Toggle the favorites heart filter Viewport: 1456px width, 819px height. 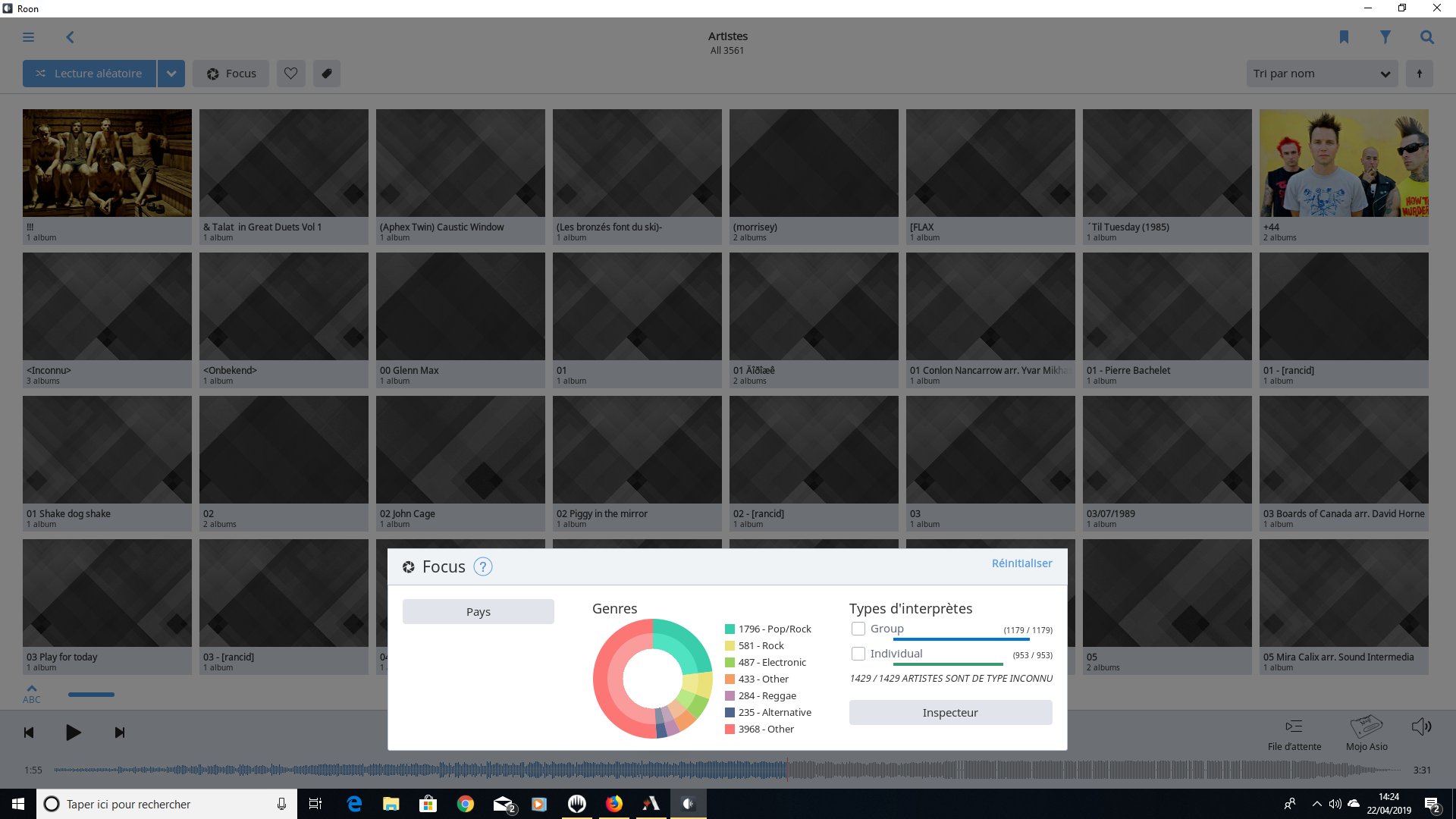point(290,74)
